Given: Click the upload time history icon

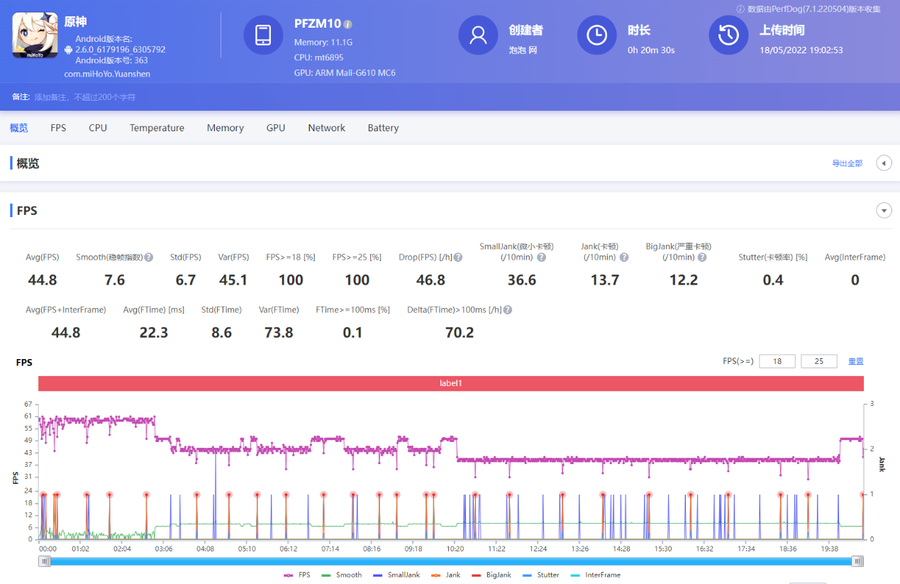Looking at the screenshot, I should (x=729, y=35).
